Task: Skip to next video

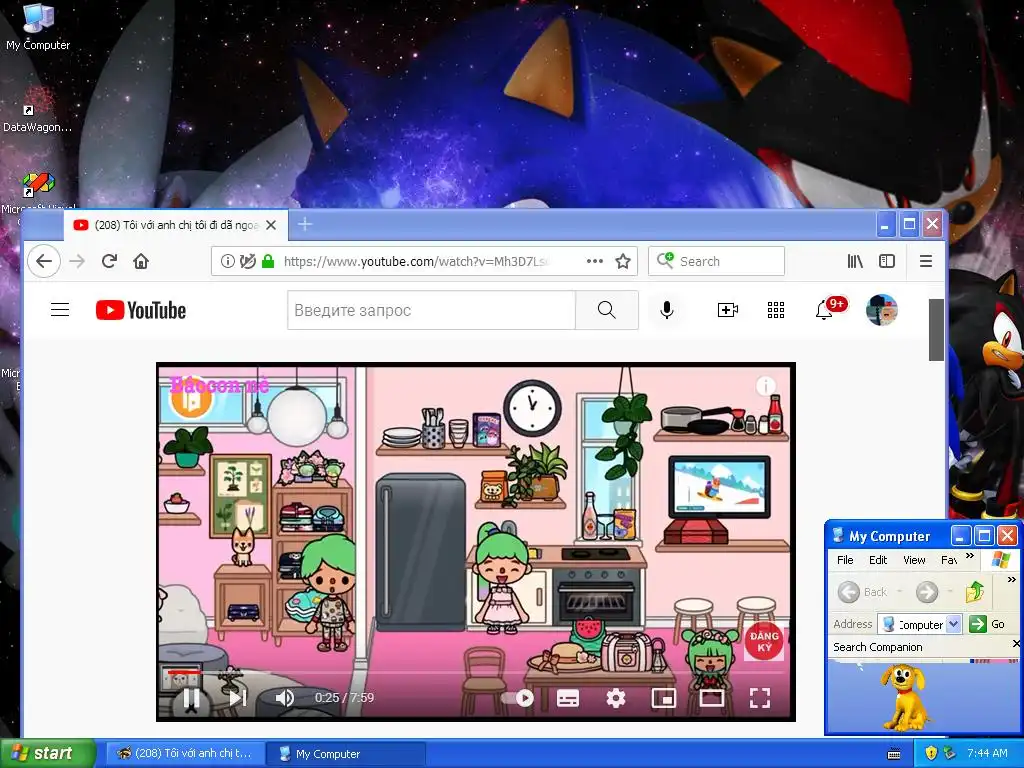Action: [238, 698]
